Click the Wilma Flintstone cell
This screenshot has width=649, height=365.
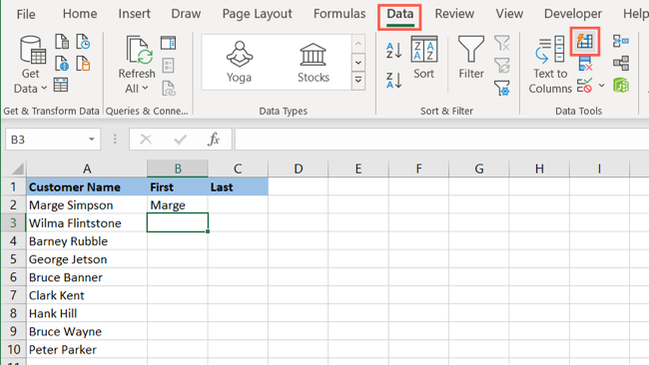click(87, 223)
